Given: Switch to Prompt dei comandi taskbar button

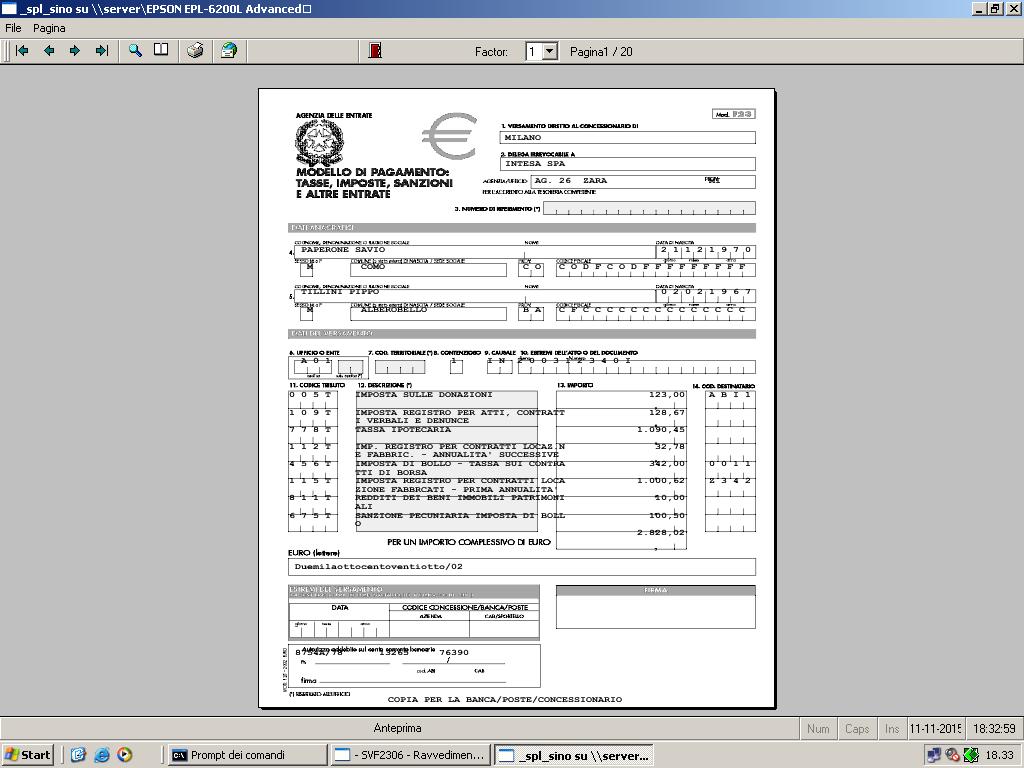Looking at the screenshot, I should [247, 755].
